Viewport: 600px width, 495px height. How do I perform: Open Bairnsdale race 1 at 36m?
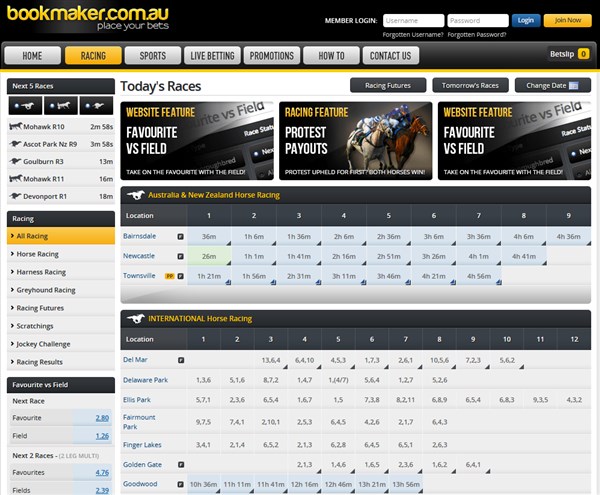tap(209, 236)
